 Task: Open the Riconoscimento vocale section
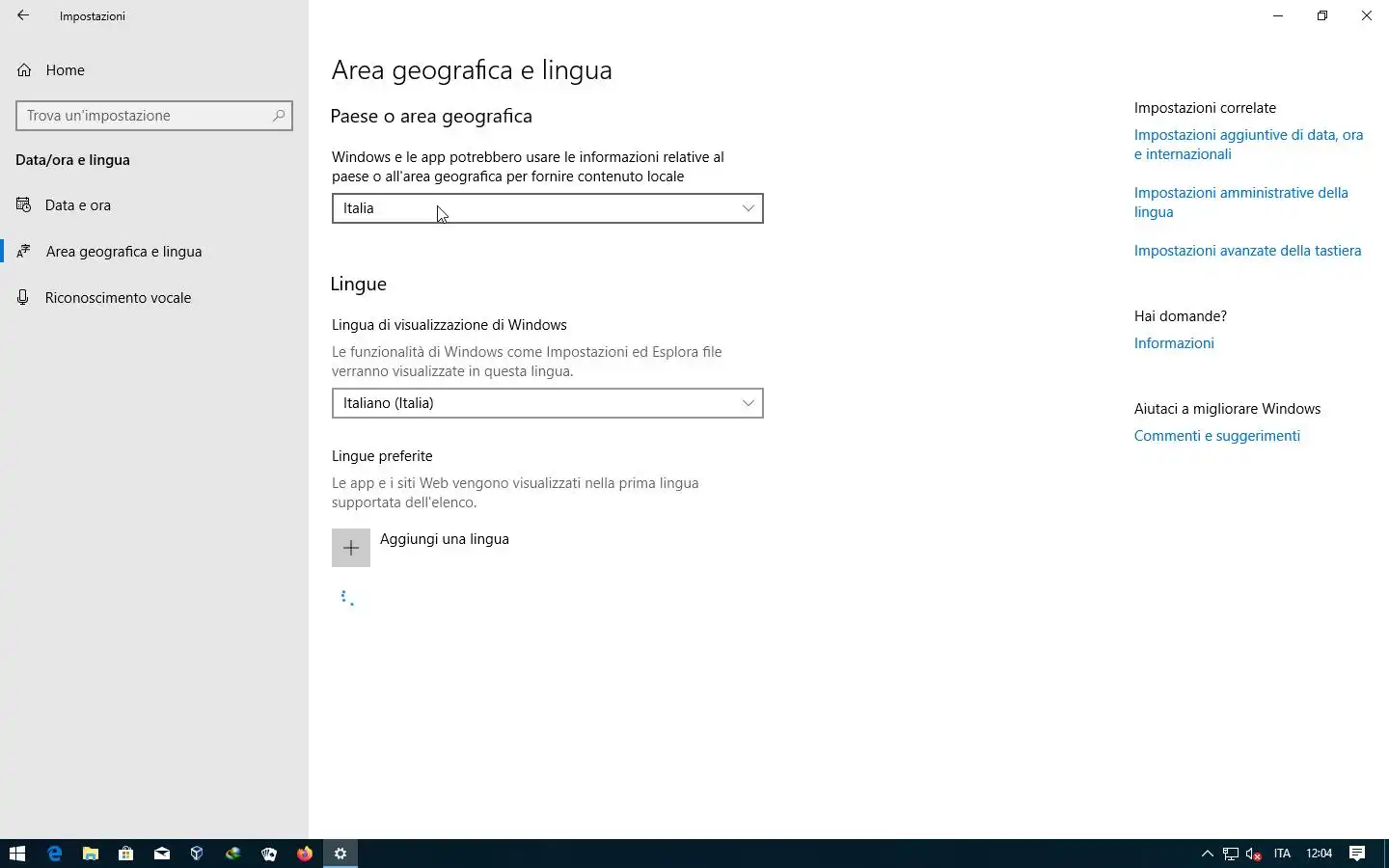154,298
